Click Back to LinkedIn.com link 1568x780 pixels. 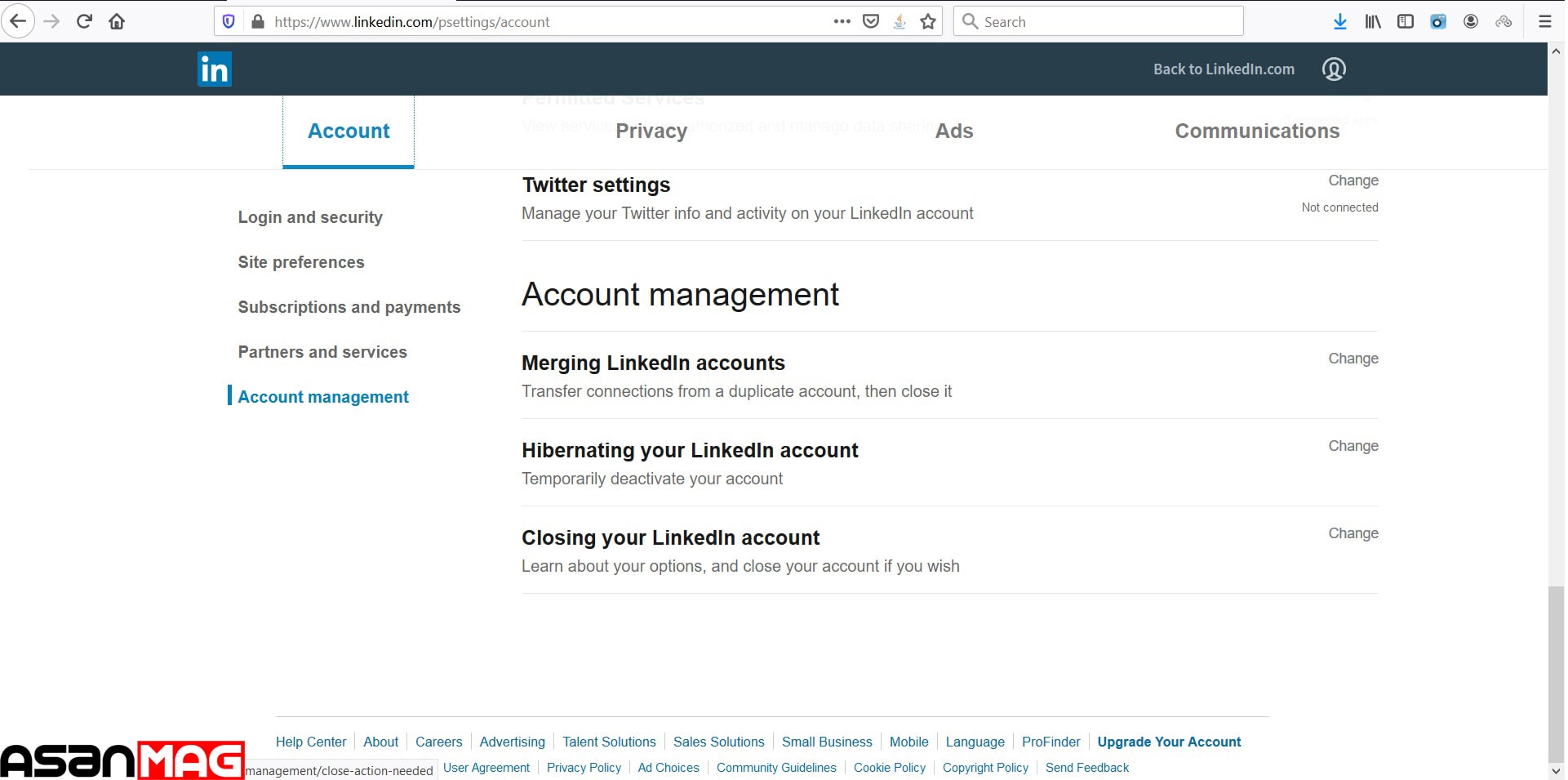tap(1224, 69)
